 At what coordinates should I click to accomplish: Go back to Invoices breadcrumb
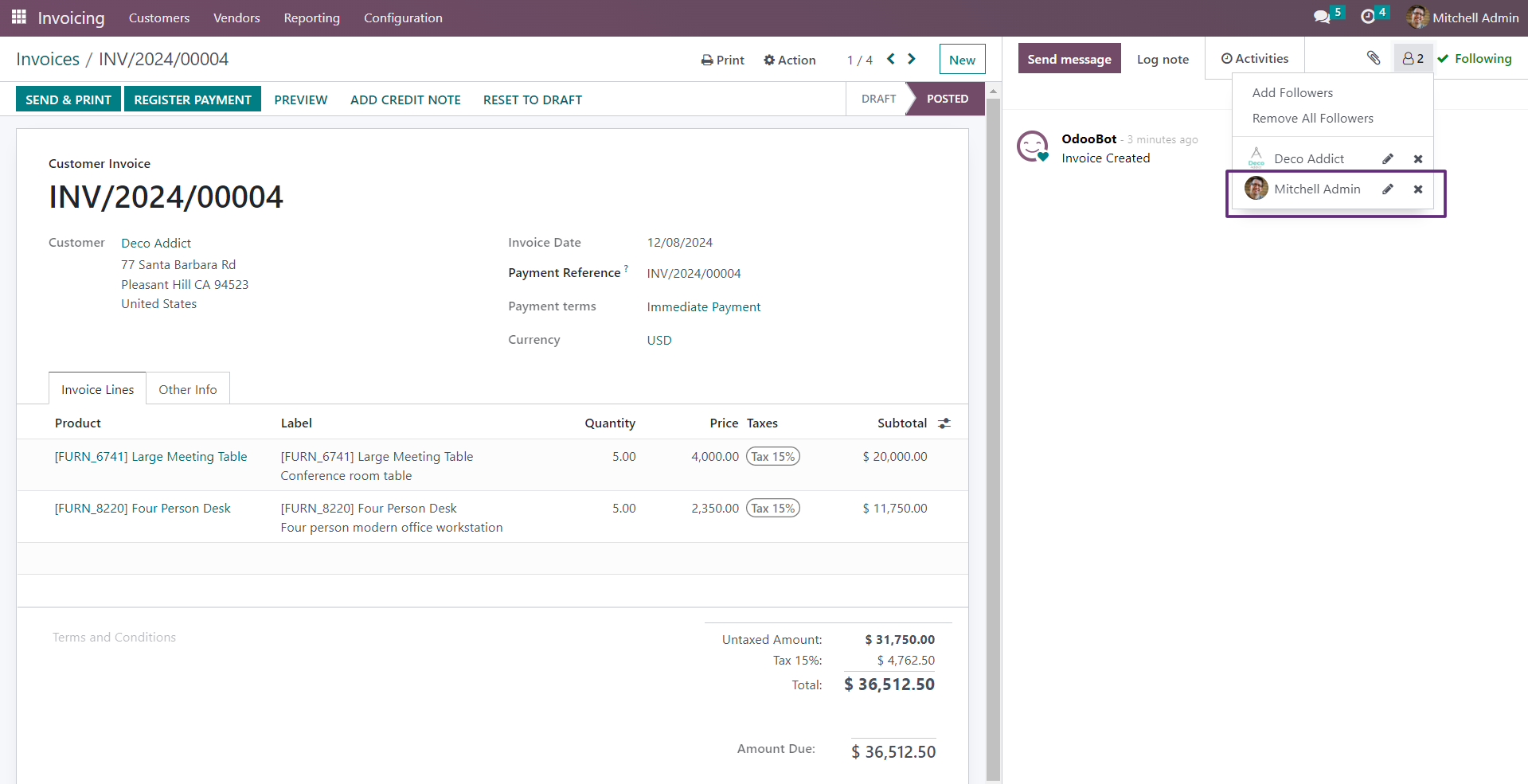pos(48,59)
